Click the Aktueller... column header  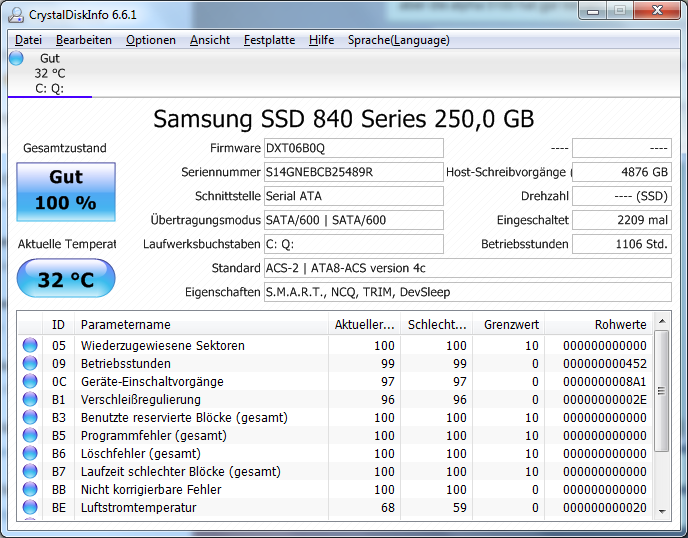pos(364,324)
